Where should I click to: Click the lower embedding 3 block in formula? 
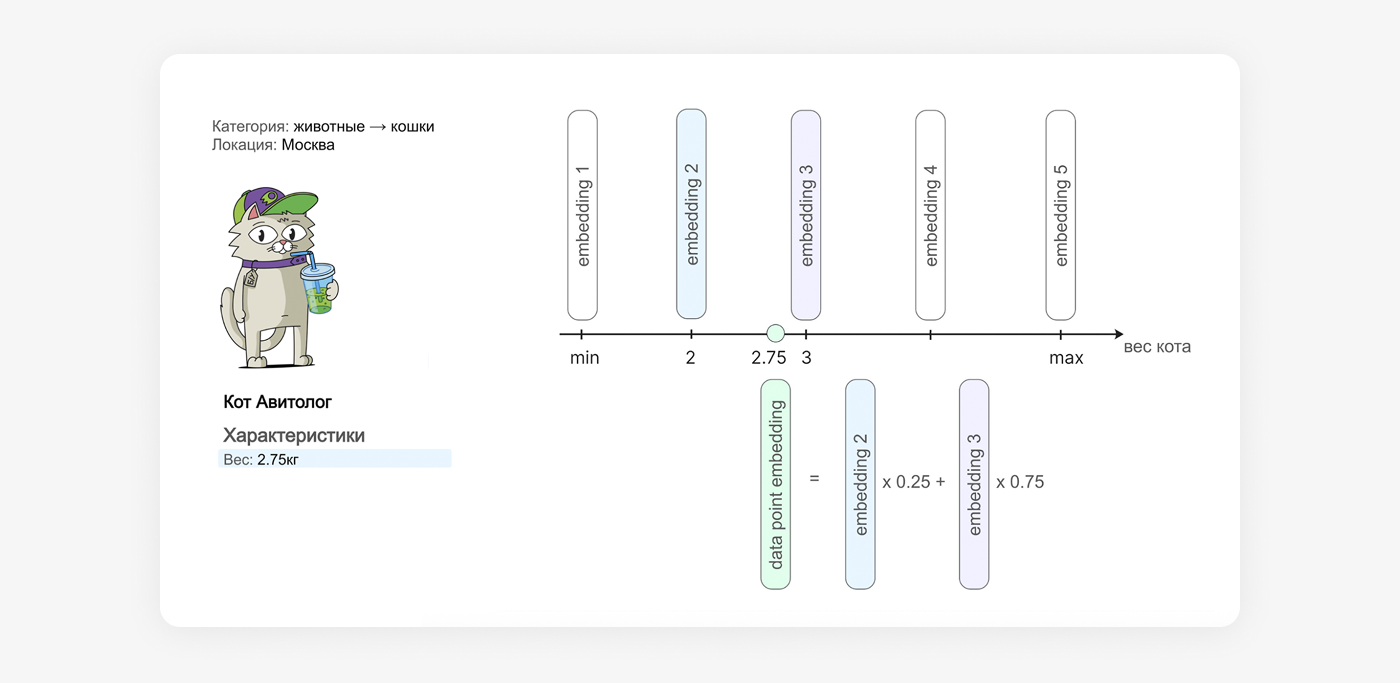pyautogui.click(x=974, y=484)
